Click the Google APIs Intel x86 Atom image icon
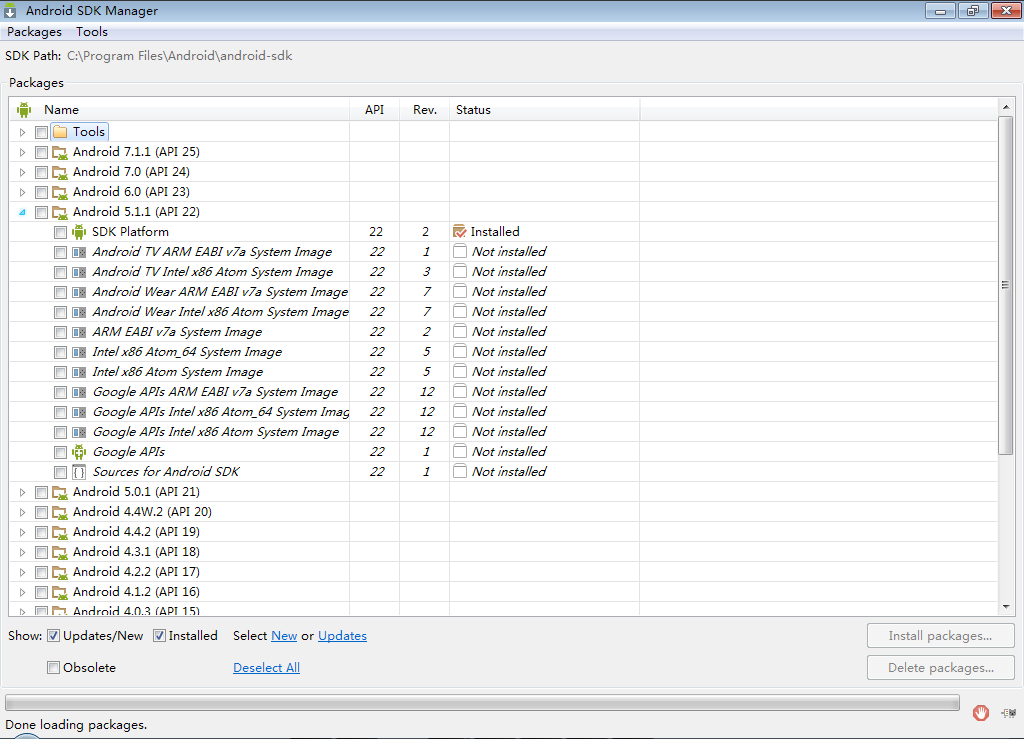Viewport: 1024px width, 739px height. (79, 432)
